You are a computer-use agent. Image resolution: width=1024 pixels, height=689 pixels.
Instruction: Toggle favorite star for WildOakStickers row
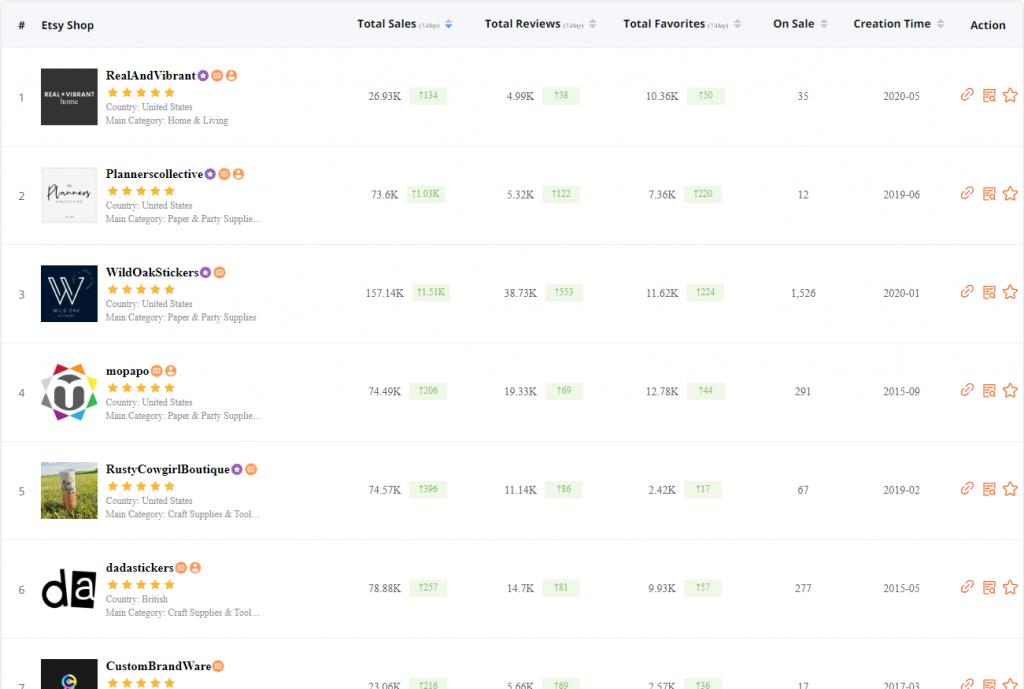point(1010,292)
